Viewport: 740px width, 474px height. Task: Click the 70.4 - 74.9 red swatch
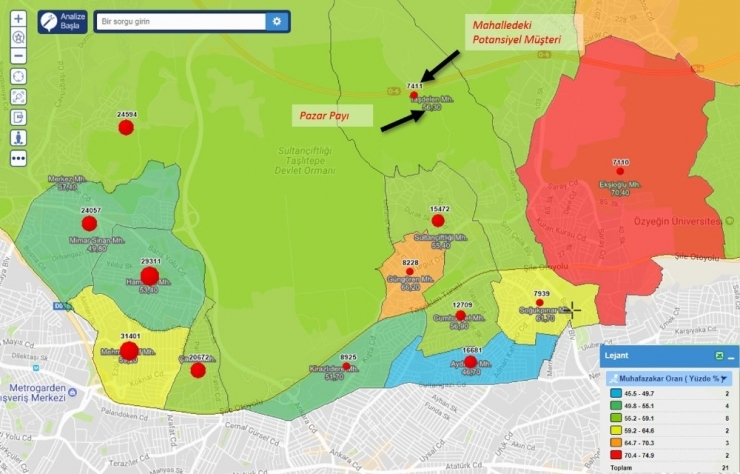[614, 453]
